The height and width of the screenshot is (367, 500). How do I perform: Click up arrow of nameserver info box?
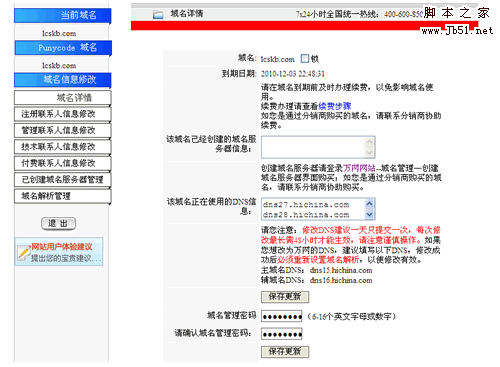369,142
